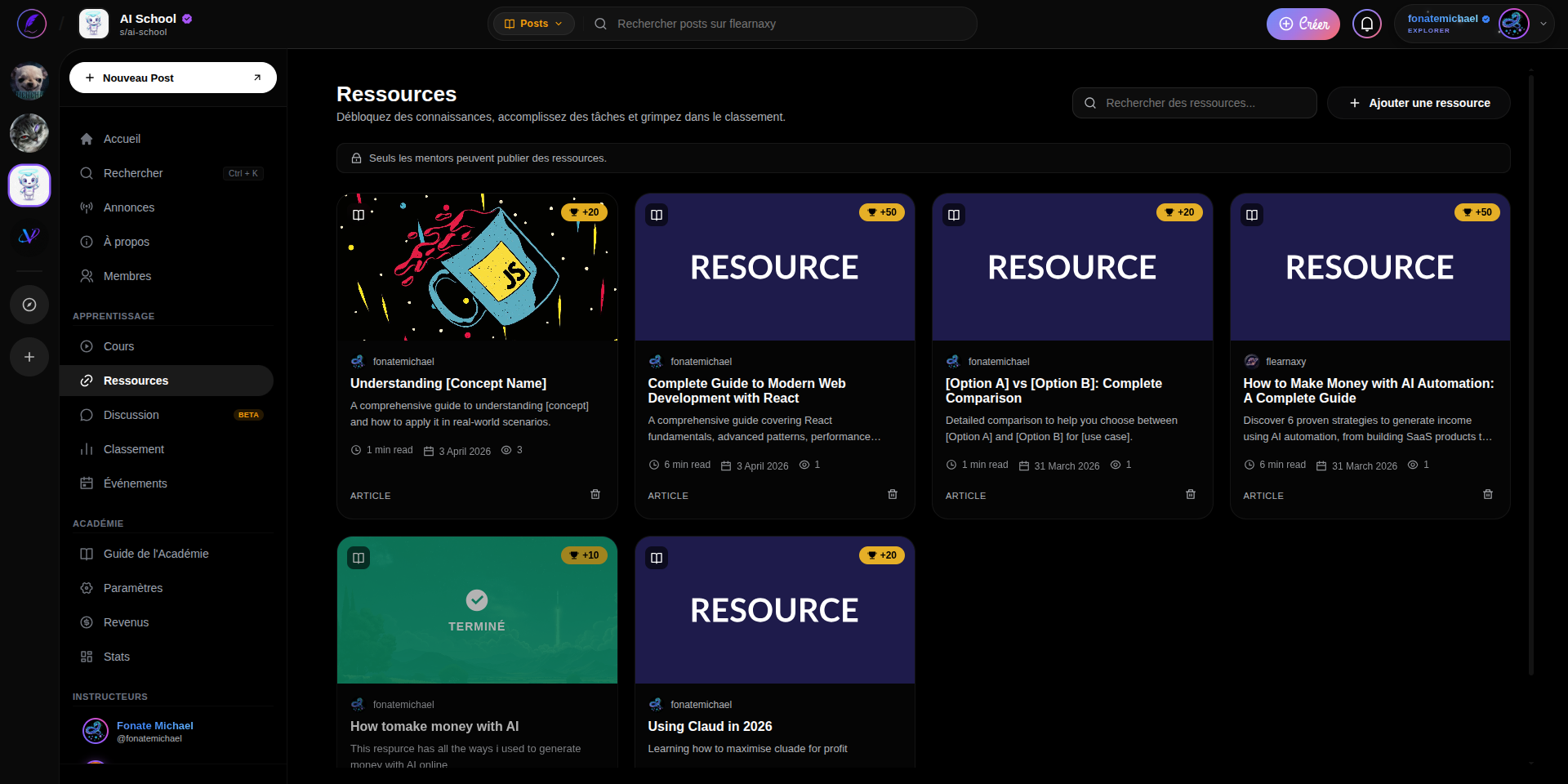The width and height of the screenshot is (1568, 784).
Task: Click the Rechercher des ressources search field
Action: click(x=1194, y=103)
